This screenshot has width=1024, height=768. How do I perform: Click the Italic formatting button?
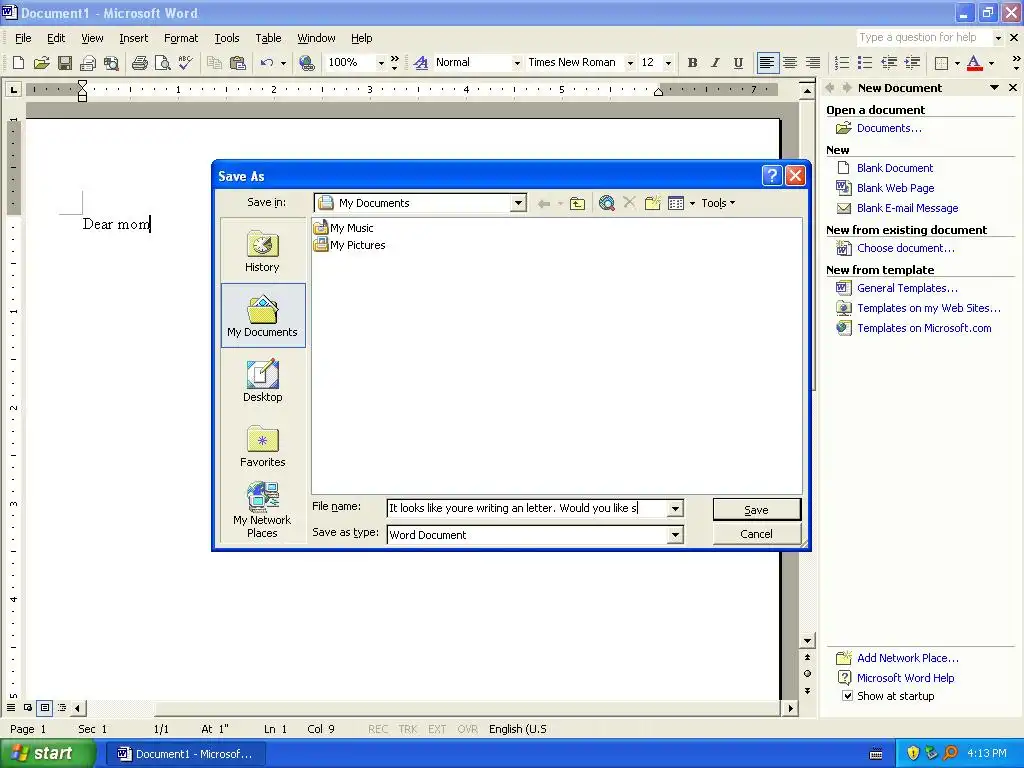(715, 63)
